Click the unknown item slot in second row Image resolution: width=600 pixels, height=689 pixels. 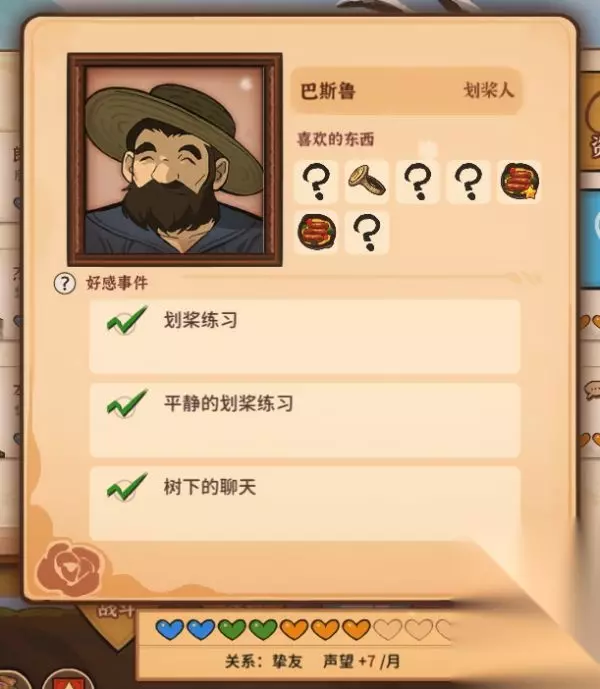[x=367, y=232]
